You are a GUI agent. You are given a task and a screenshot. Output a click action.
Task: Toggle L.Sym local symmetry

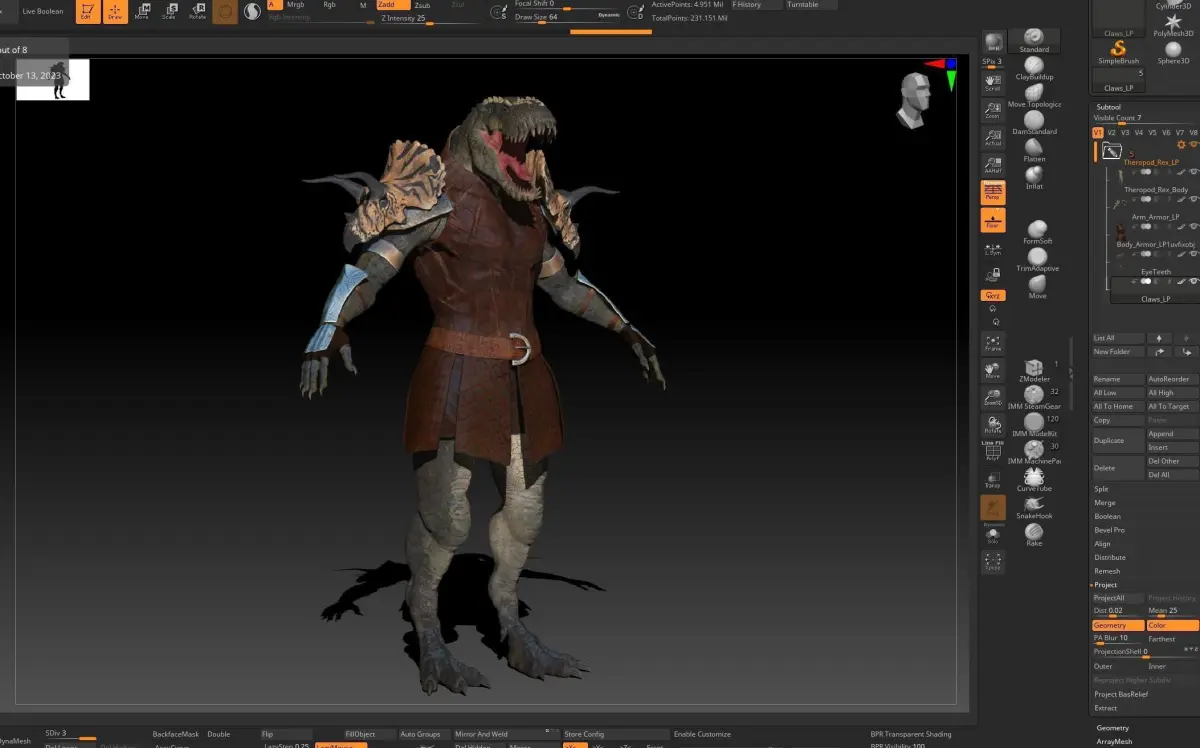pos(993,248)
